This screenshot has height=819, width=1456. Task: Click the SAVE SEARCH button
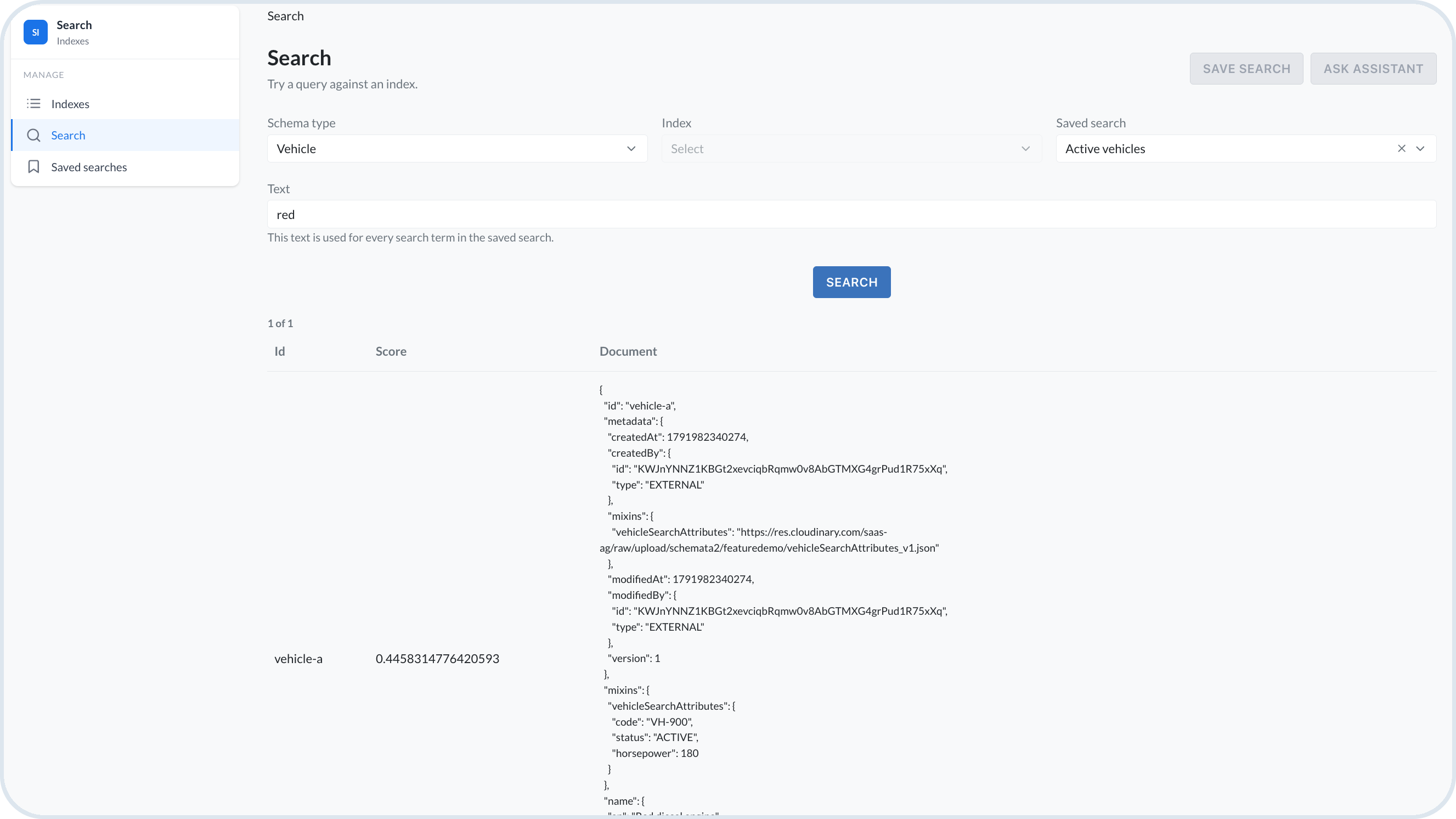coord(1246,69)
